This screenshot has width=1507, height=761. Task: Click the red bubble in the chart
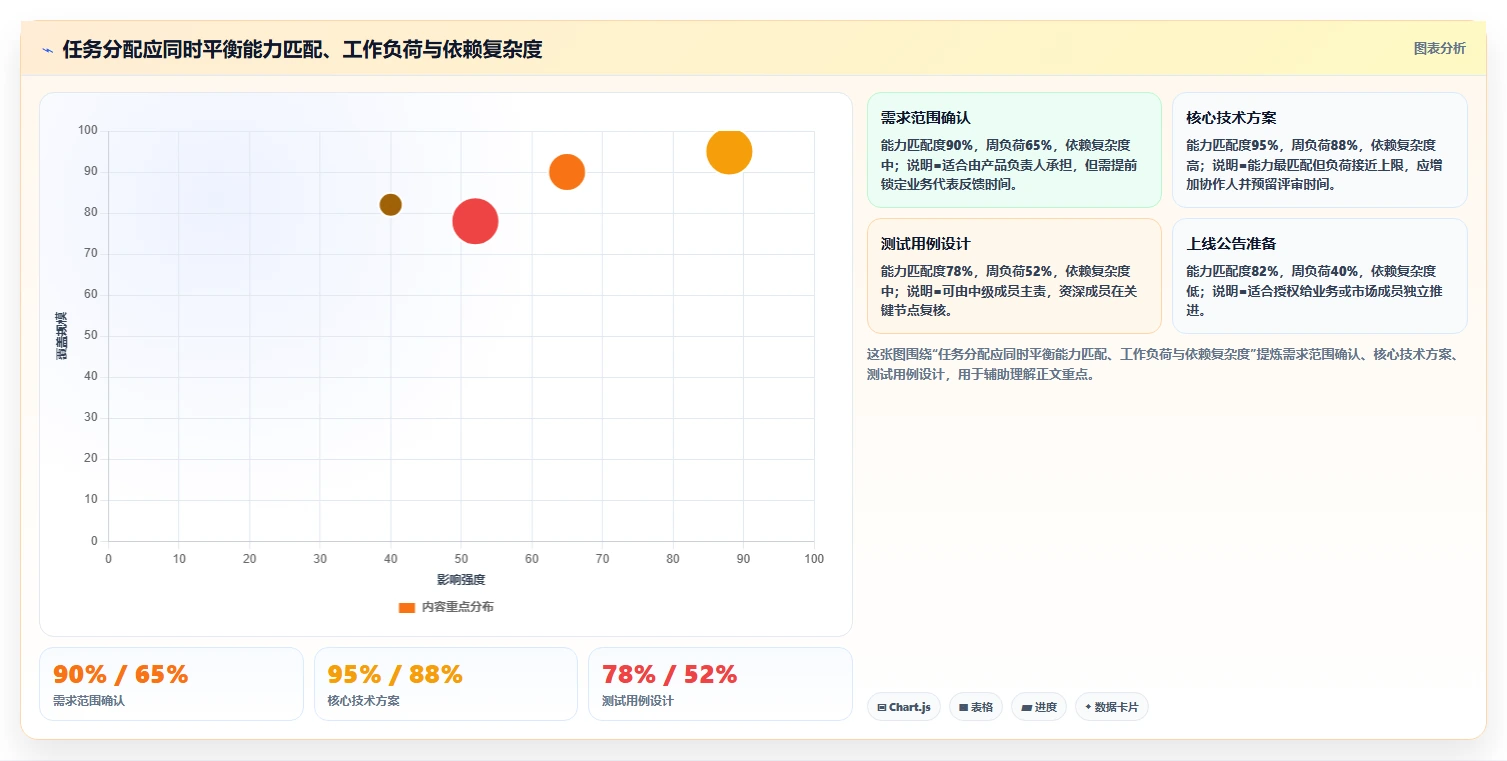tap(475, 221)
